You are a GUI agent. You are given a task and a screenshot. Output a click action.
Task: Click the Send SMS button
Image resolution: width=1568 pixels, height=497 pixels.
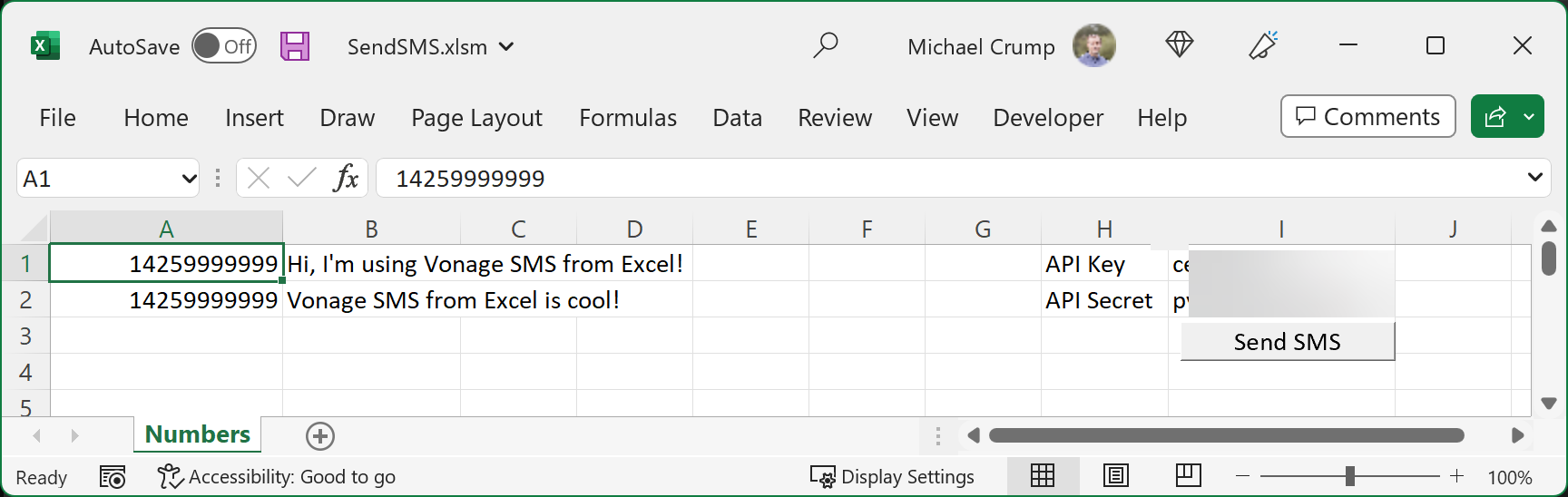[x=1287, y=342]
